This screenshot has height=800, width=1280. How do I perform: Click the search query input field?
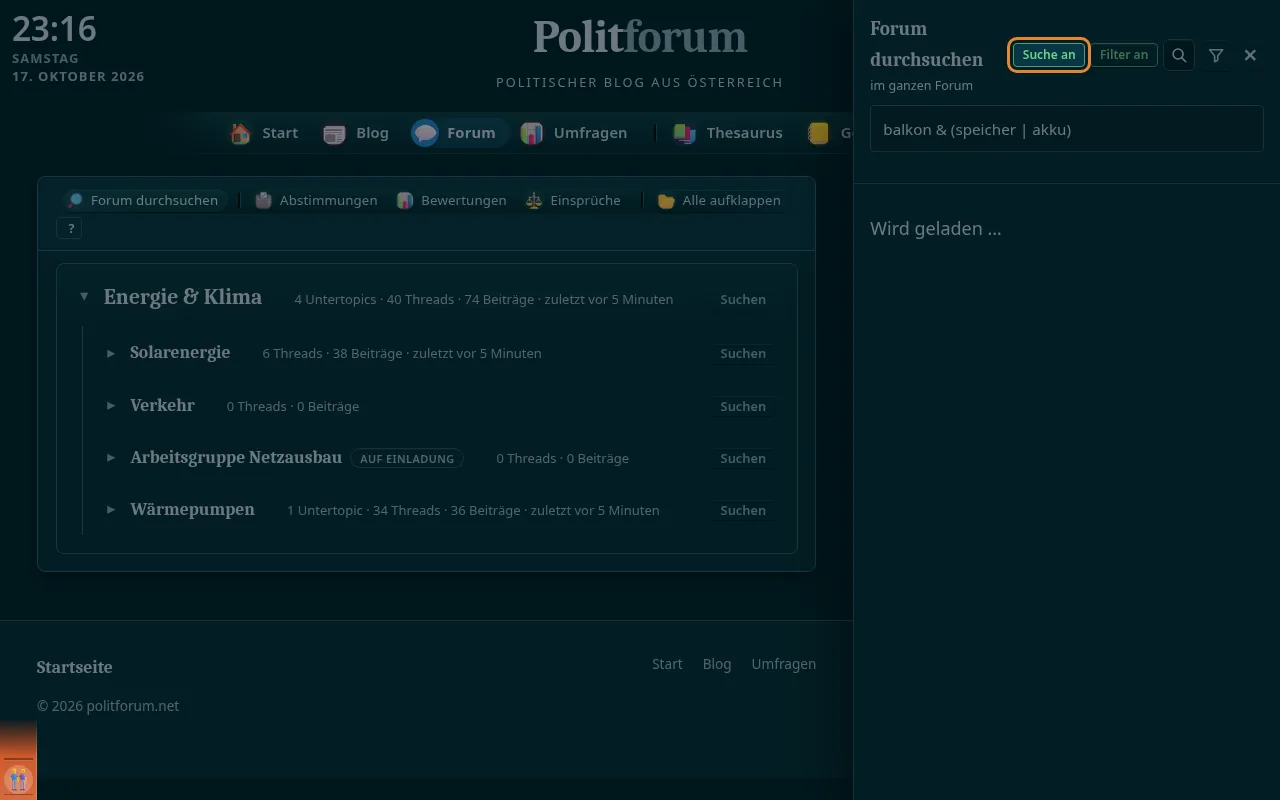click(1067, 129)
